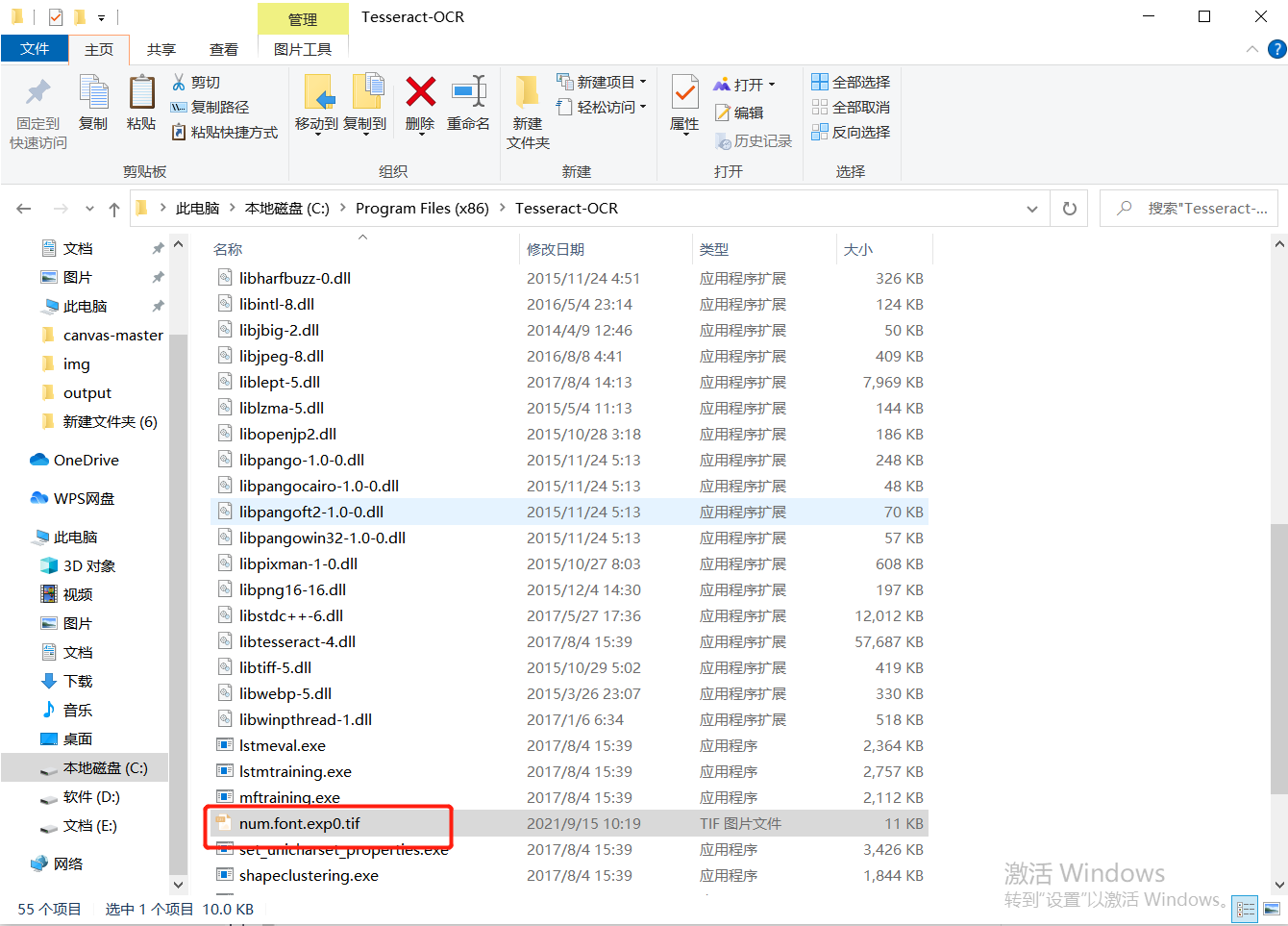The image size is (1288, 926).
Task: Switch to details view in the status bar
Action: point(1246,909)
